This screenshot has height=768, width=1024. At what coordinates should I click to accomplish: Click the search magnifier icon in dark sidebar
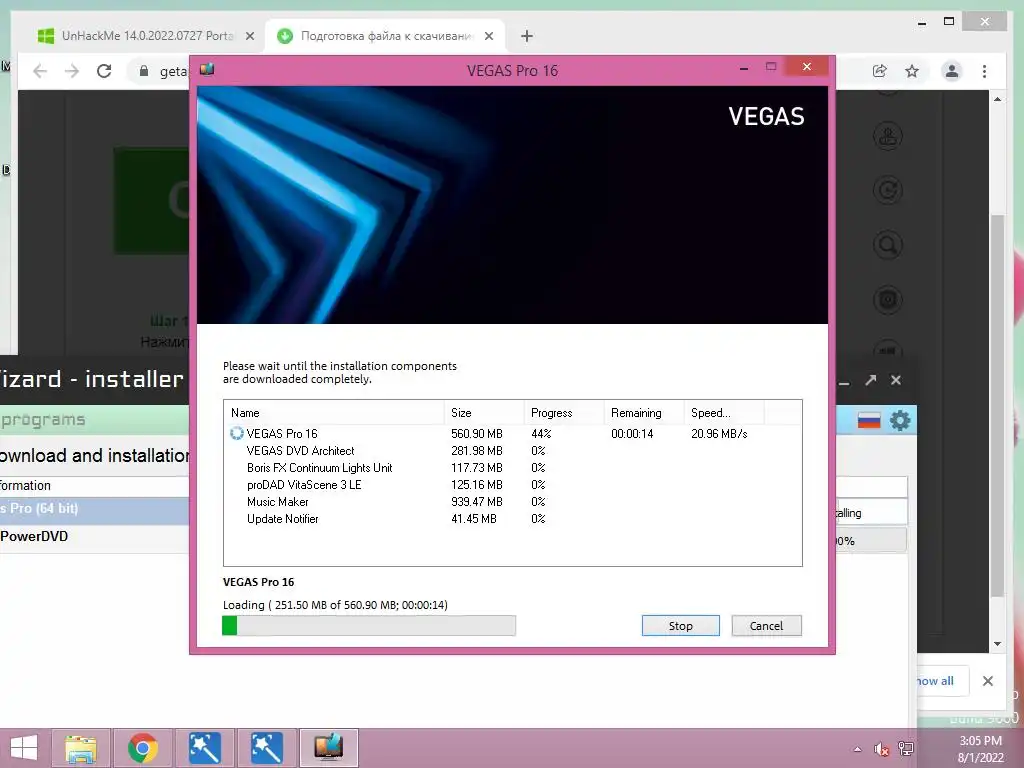888,246
